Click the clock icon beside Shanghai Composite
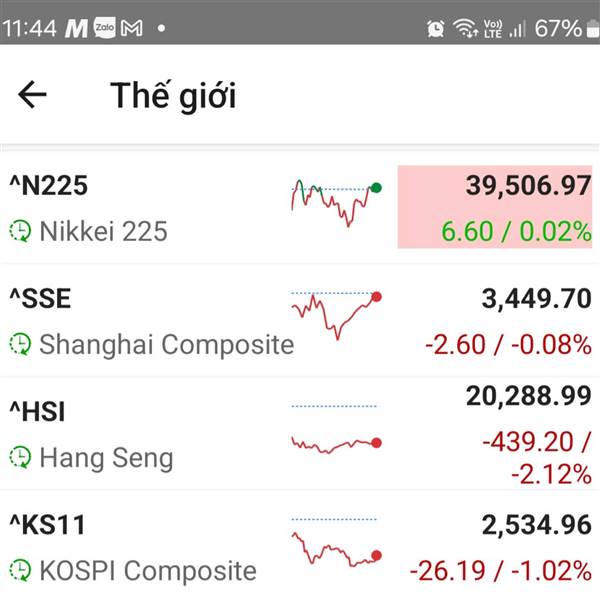600x600 pixels. (x=20, y=344)
